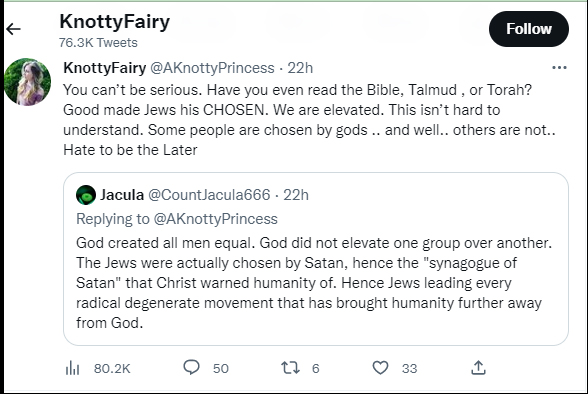This screenshot has height=394, width=588.
Task: Visit @CountJacula666 profile handle
Action: 209,195
